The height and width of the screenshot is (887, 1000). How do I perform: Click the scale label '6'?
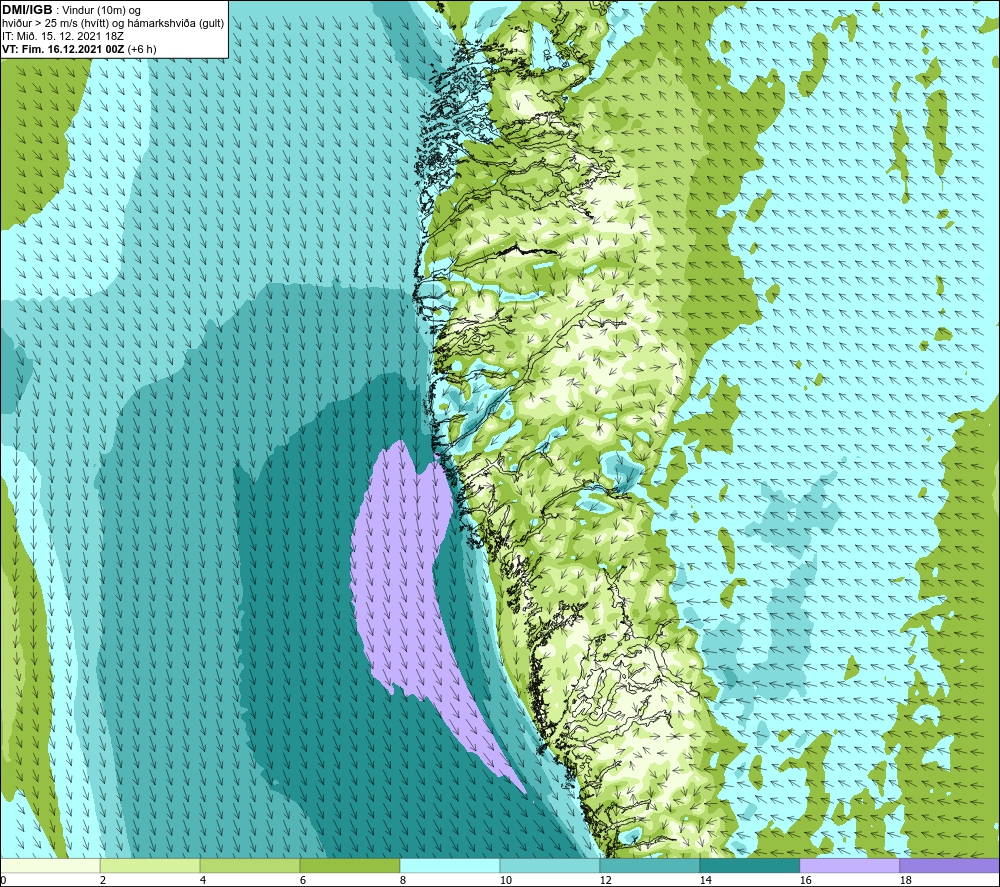[303, 880]
